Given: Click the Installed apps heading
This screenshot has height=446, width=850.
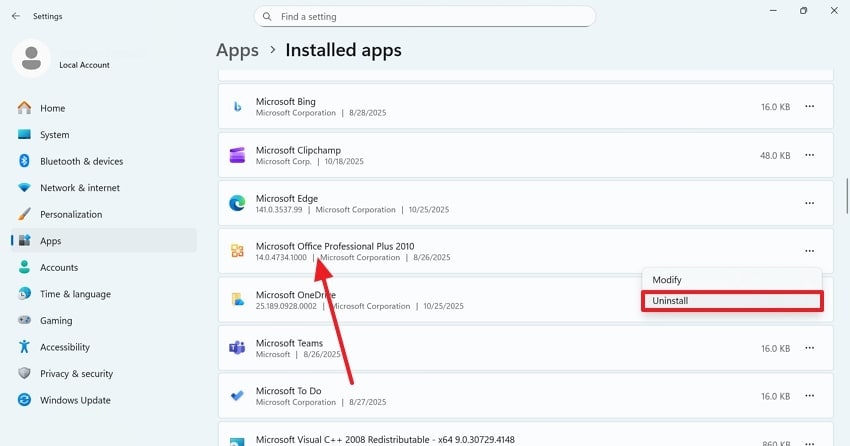Looking at the screenshot, I should (344, 50).
